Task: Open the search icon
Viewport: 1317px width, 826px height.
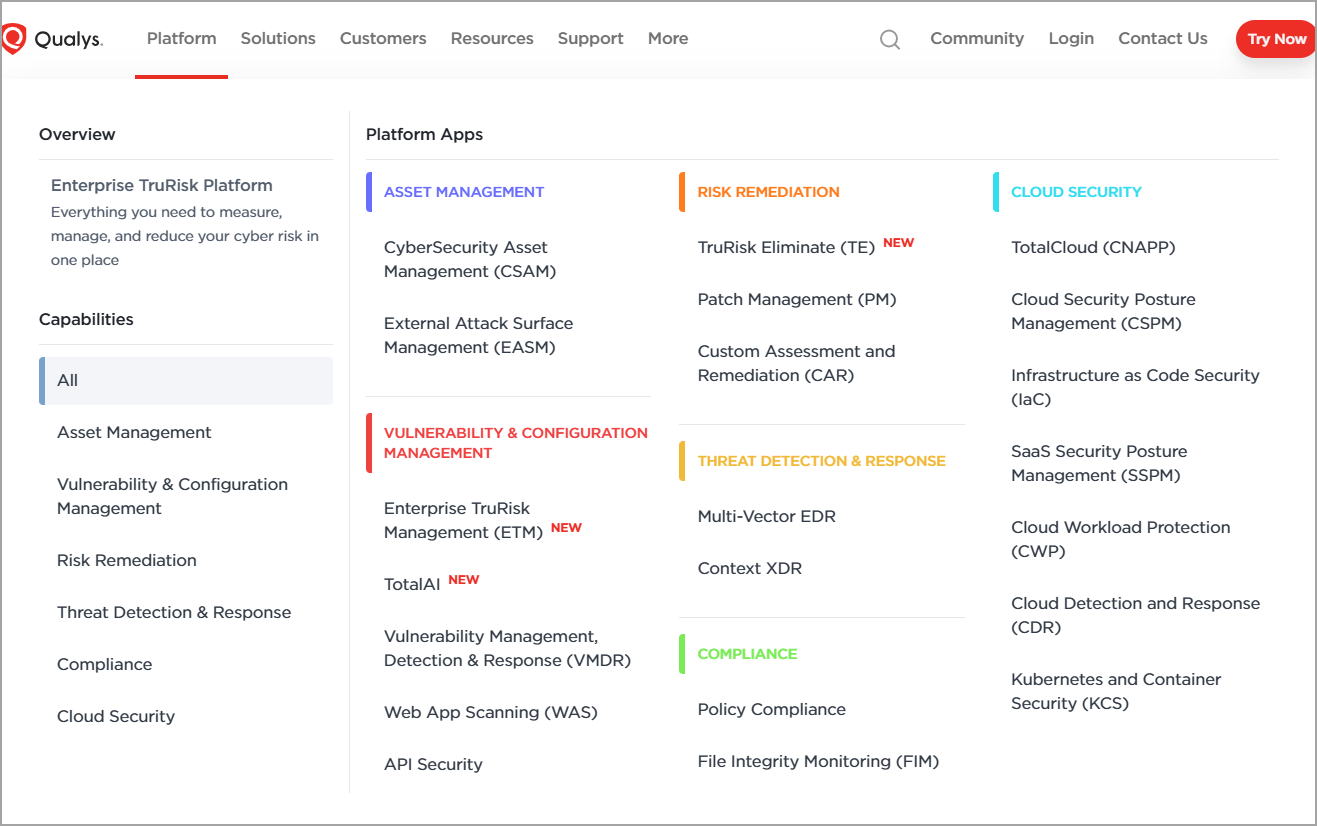Action: pyautogui.click(x=889, y=39)
